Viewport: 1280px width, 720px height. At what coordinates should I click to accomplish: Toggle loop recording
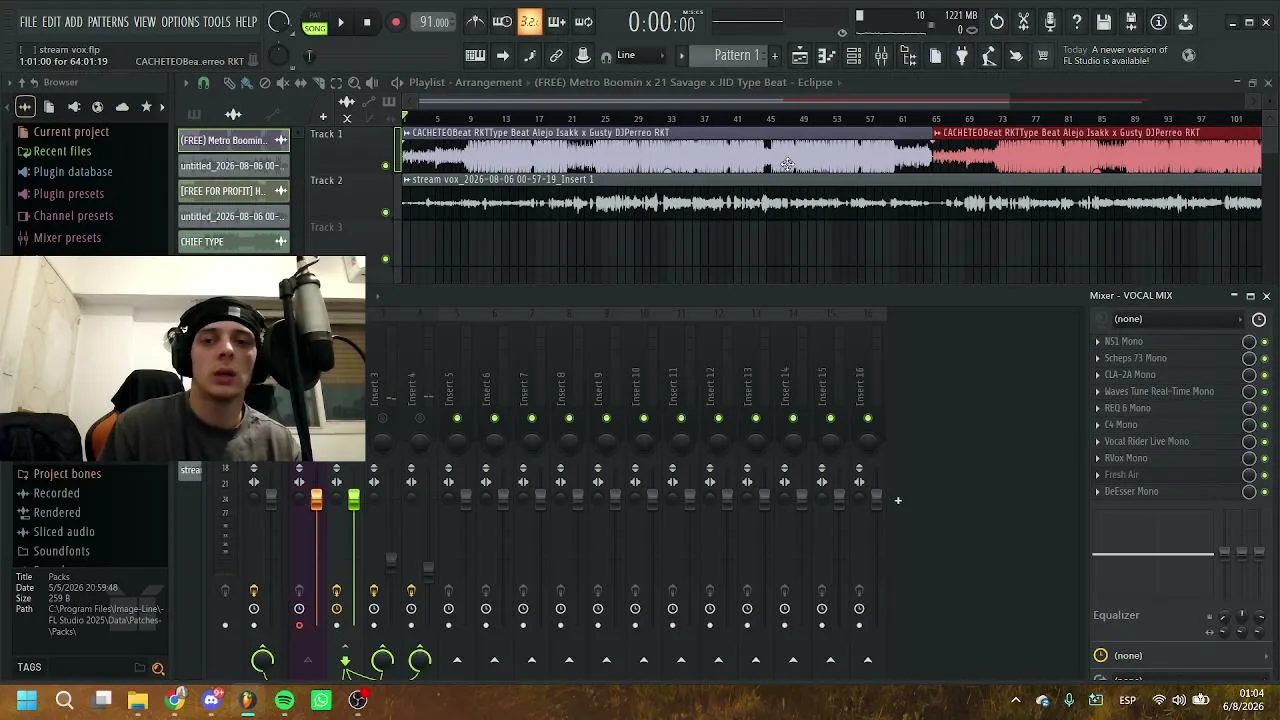[584, 22]
